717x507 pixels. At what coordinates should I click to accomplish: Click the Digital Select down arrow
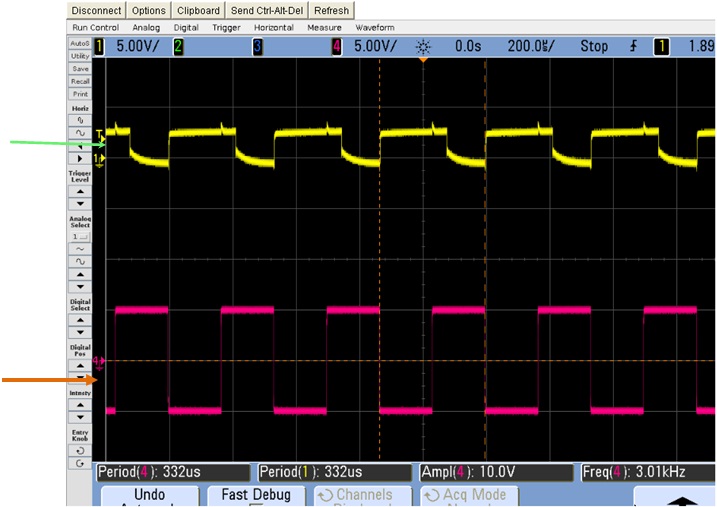pos(80,333)
